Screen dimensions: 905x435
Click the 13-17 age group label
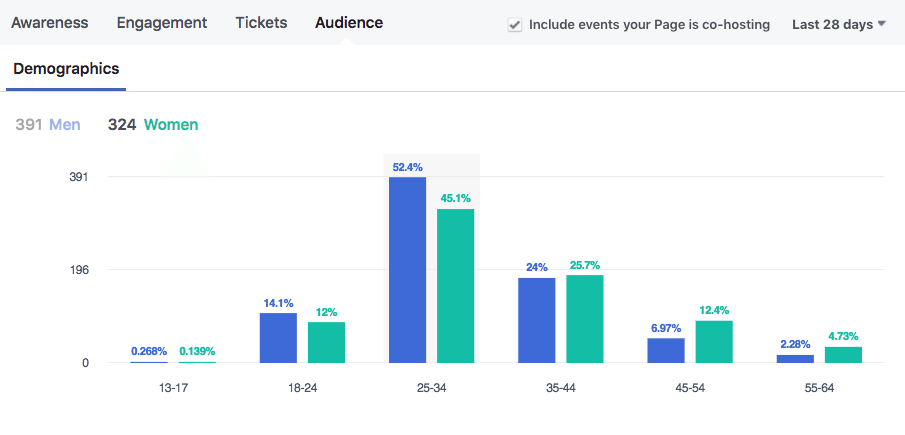coord(173,387)
